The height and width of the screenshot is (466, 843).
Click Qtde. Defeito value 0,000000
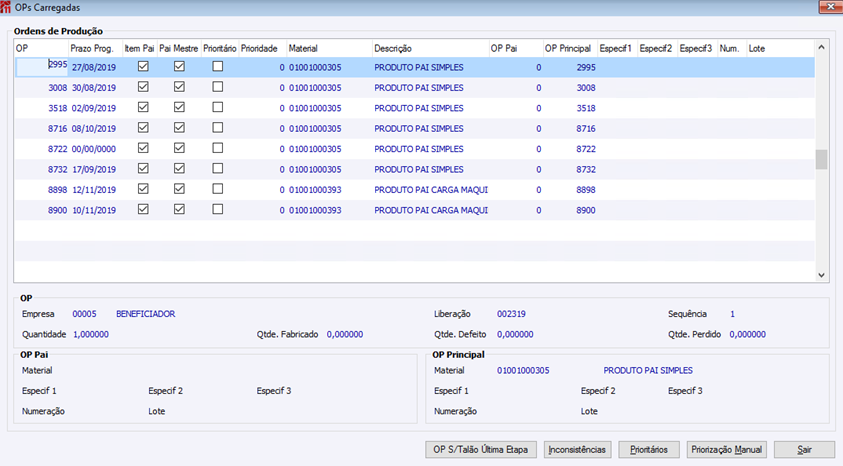[x=515, y=334]
